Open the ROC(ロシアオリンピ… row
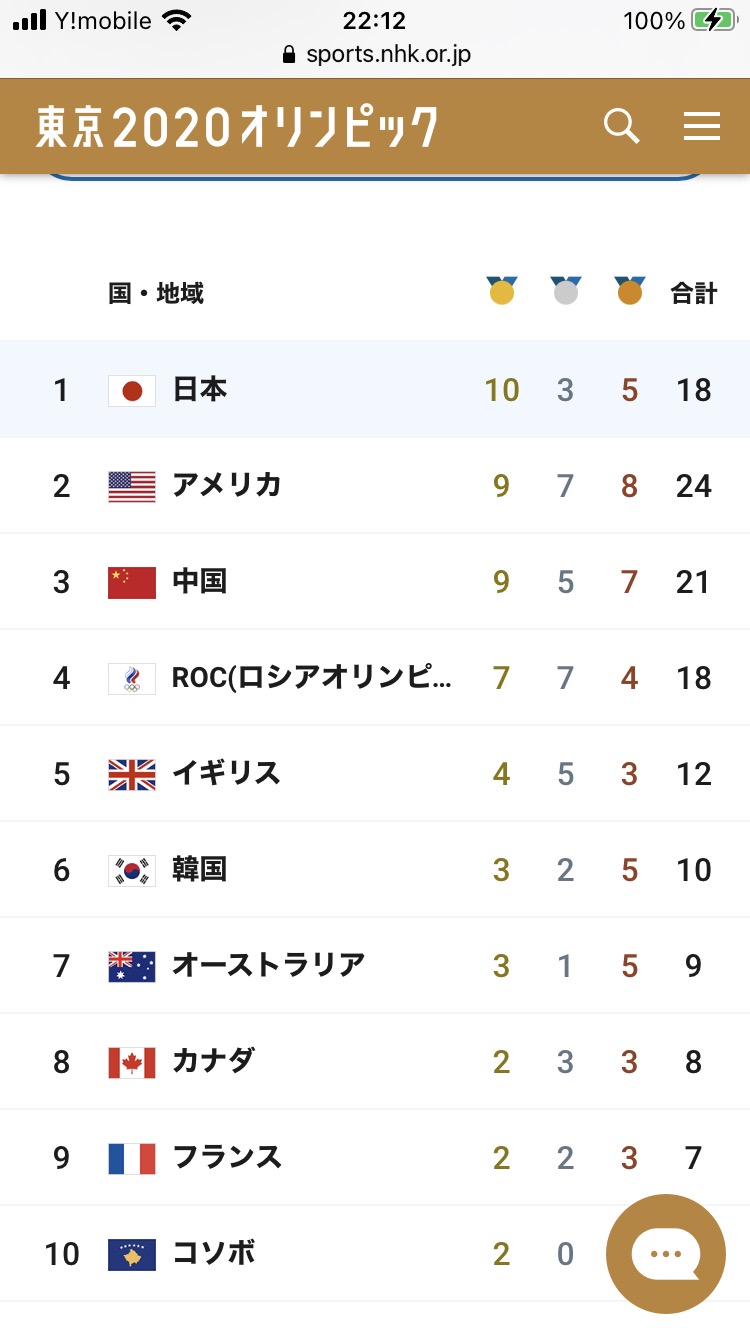This screenshot has width=750, height=1334. point(375,677)
